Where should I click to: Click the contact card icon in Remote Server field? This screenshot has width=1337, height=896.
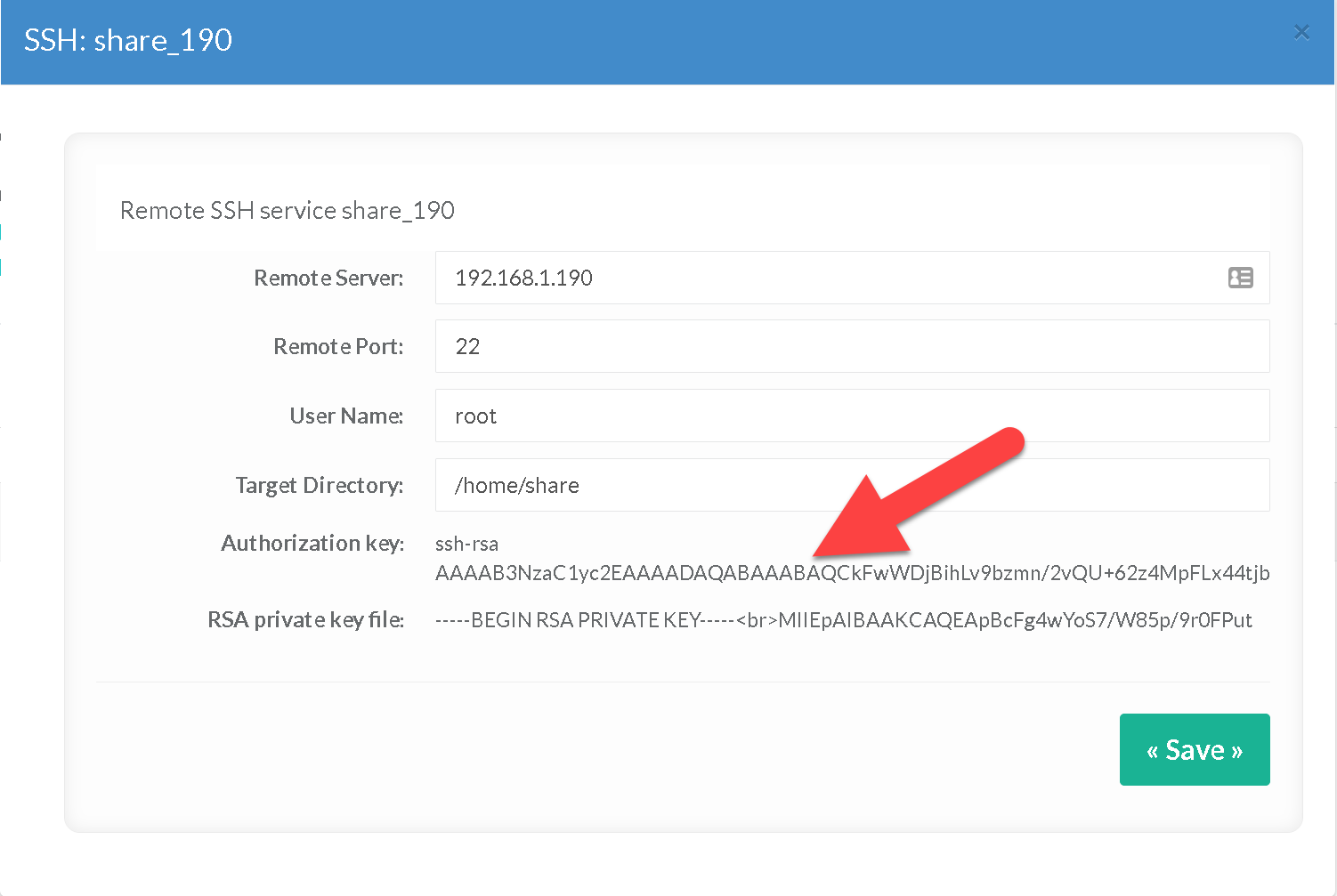tap(1240, 278)
